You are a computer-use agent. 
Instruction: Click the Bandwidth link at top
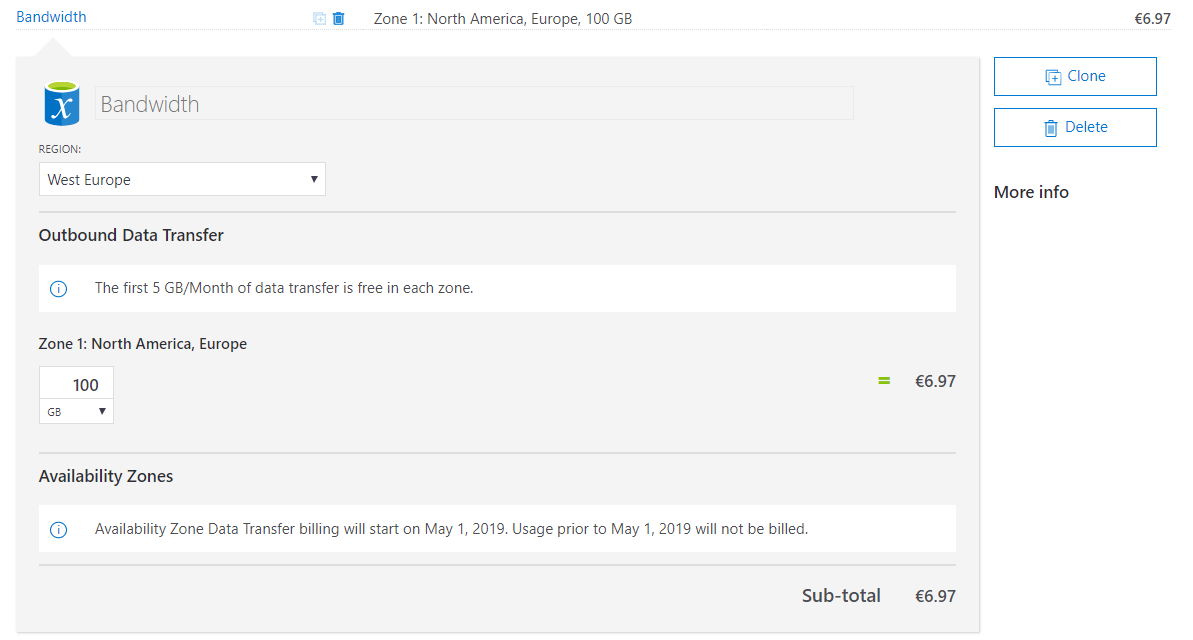(x=51, y=17)
